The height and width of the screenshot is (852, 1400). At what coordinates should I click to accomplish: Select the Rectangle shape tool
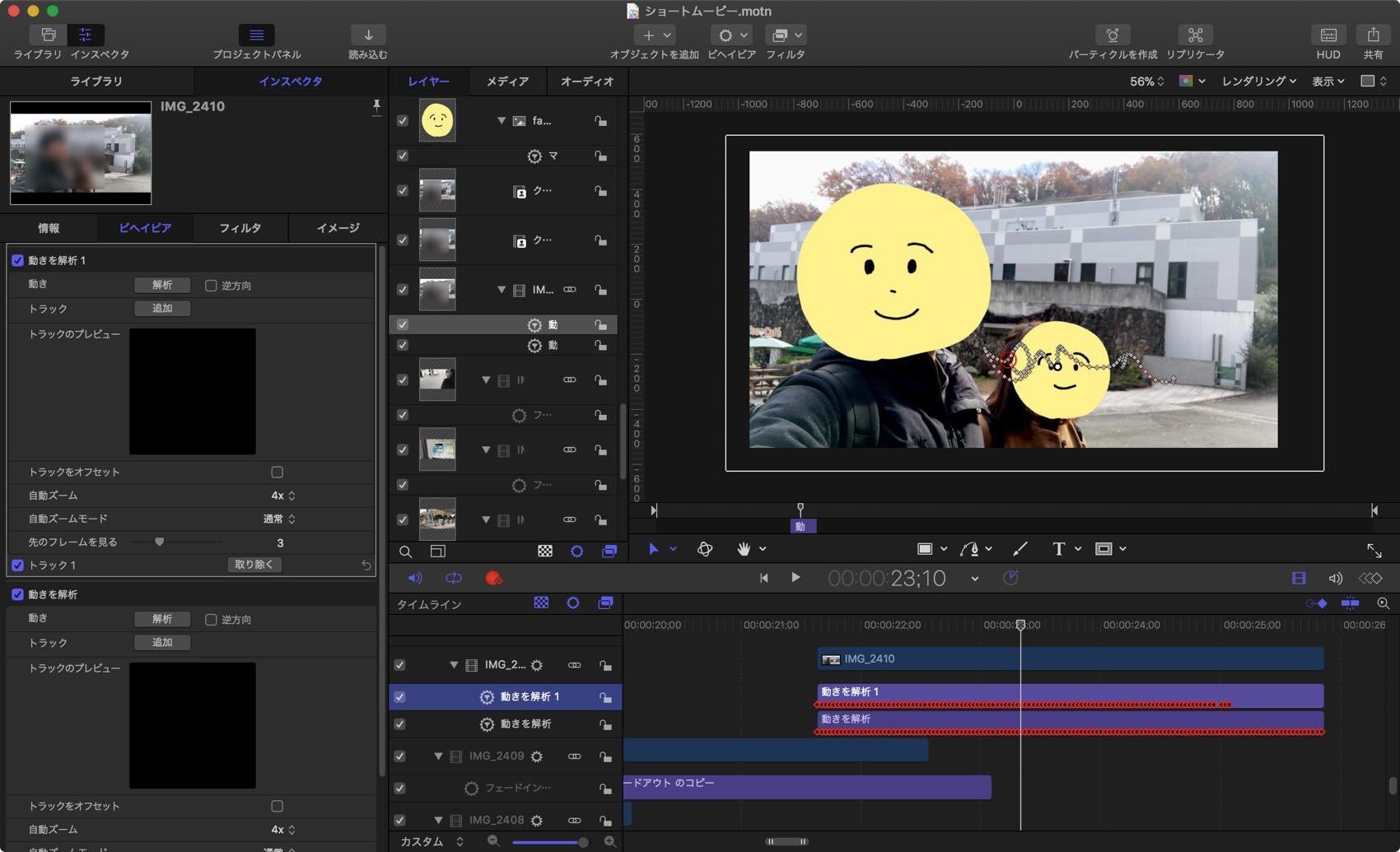(x=925, y=549)
